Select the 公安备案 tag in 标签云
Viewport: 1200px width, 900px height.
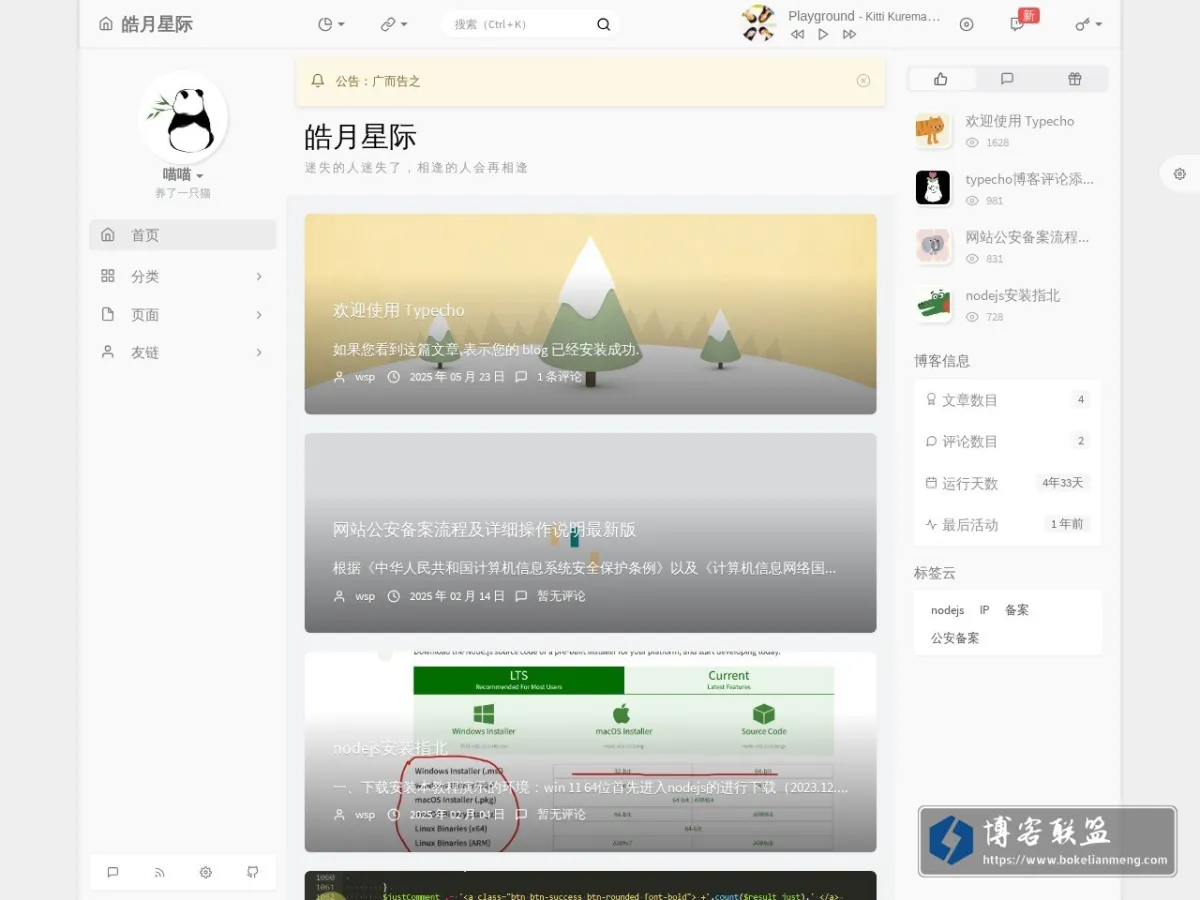click(x=955, y=638)
